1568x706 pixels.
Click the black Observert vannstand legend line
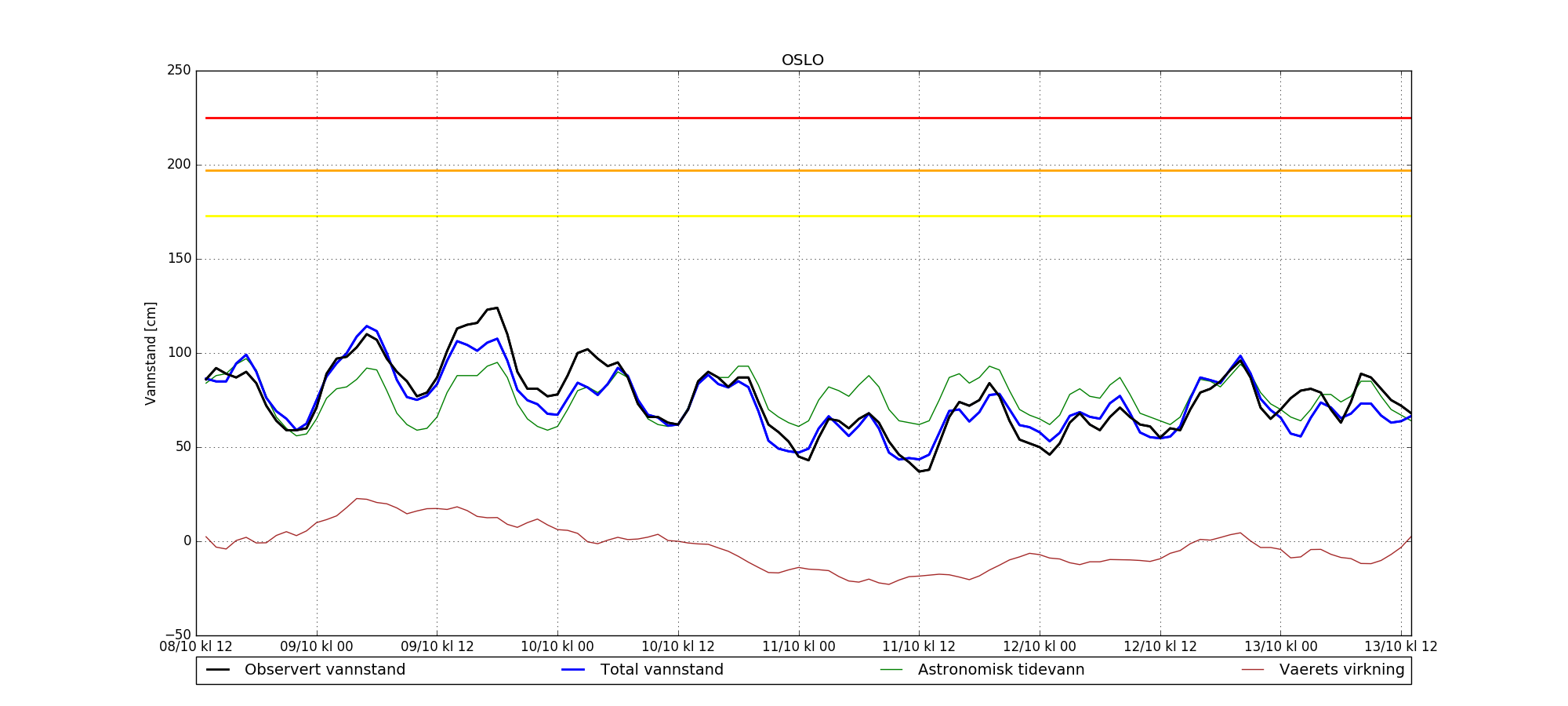click(218, 670)
